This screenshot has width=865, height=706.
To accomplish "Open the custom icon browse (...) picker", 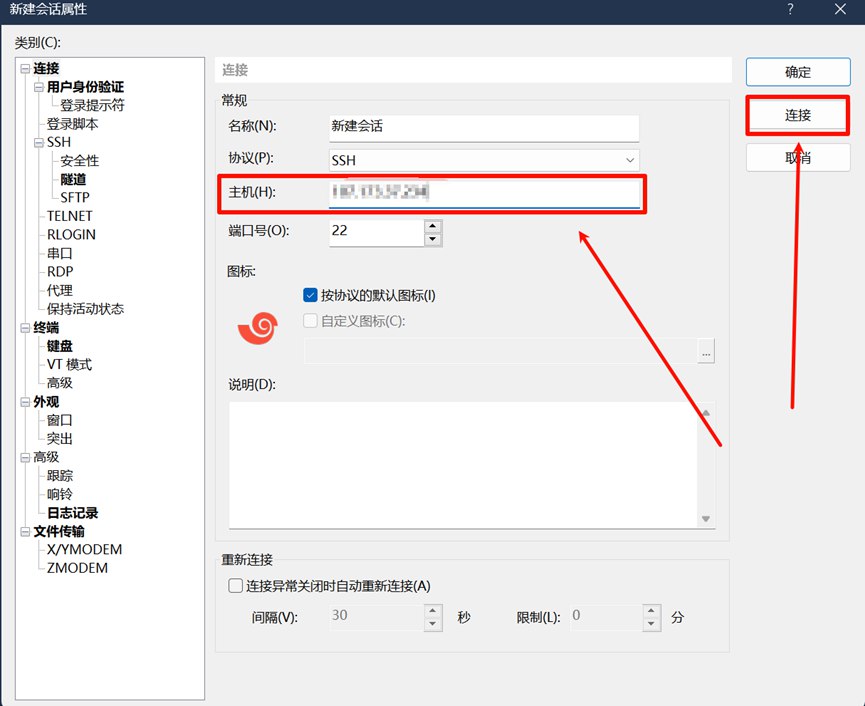I will pyautogui.click(x=706, y=352).
